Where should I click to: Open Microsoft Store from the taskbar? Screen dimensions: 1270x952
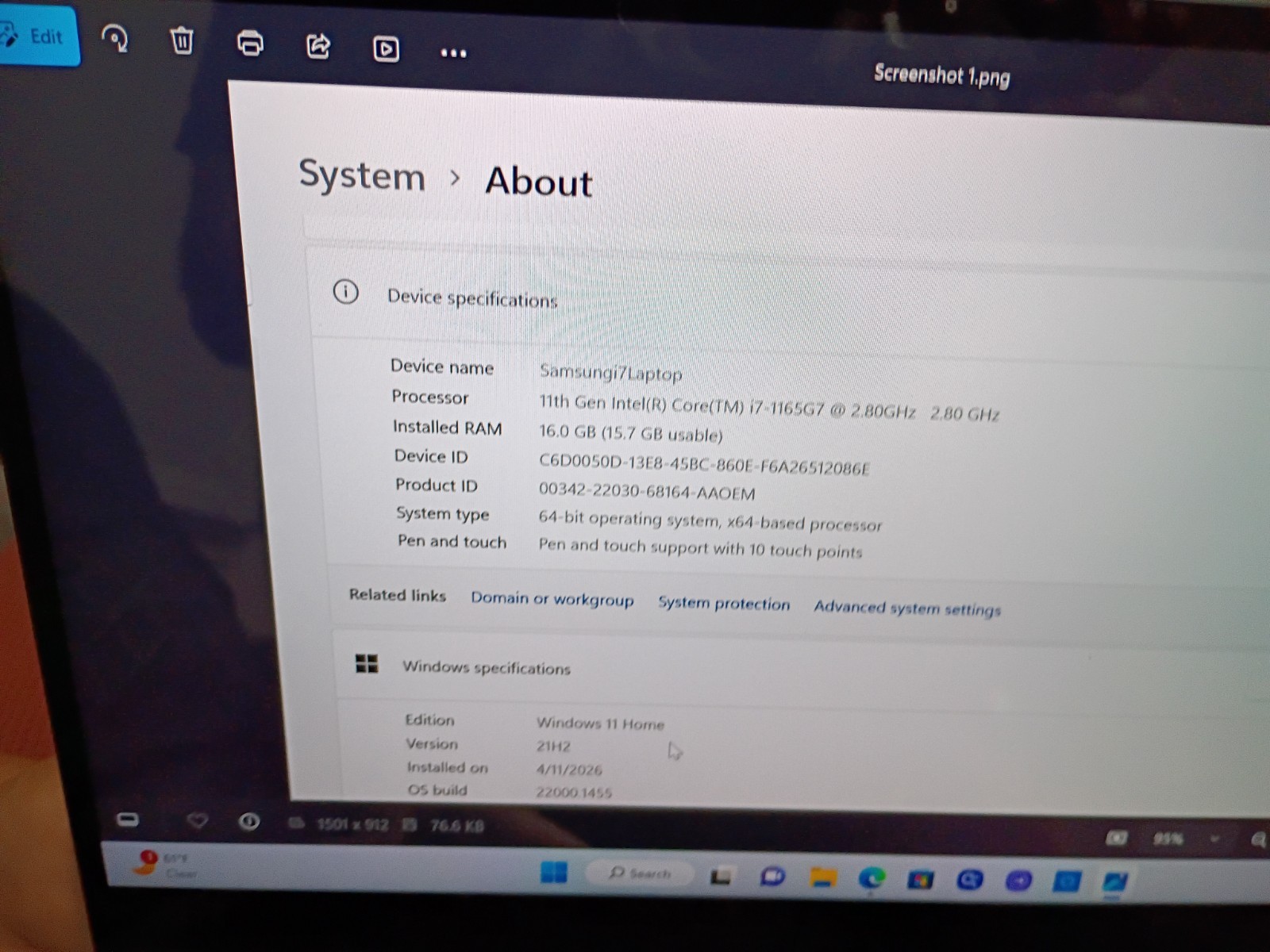pos(921,879)
